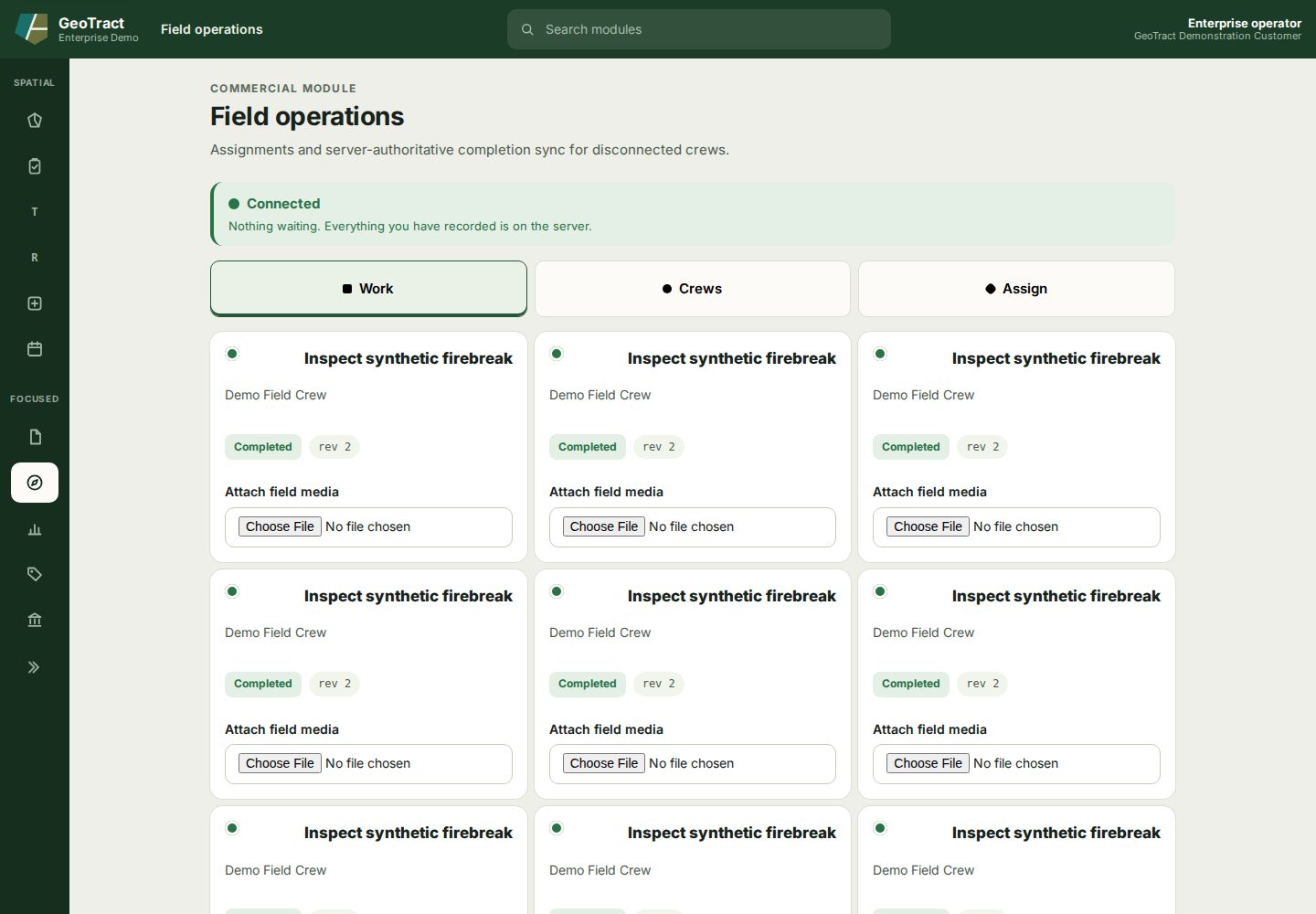1316x914 pixels.
Task: Click Completed badge in top-middle card
Action: [588, 447]
